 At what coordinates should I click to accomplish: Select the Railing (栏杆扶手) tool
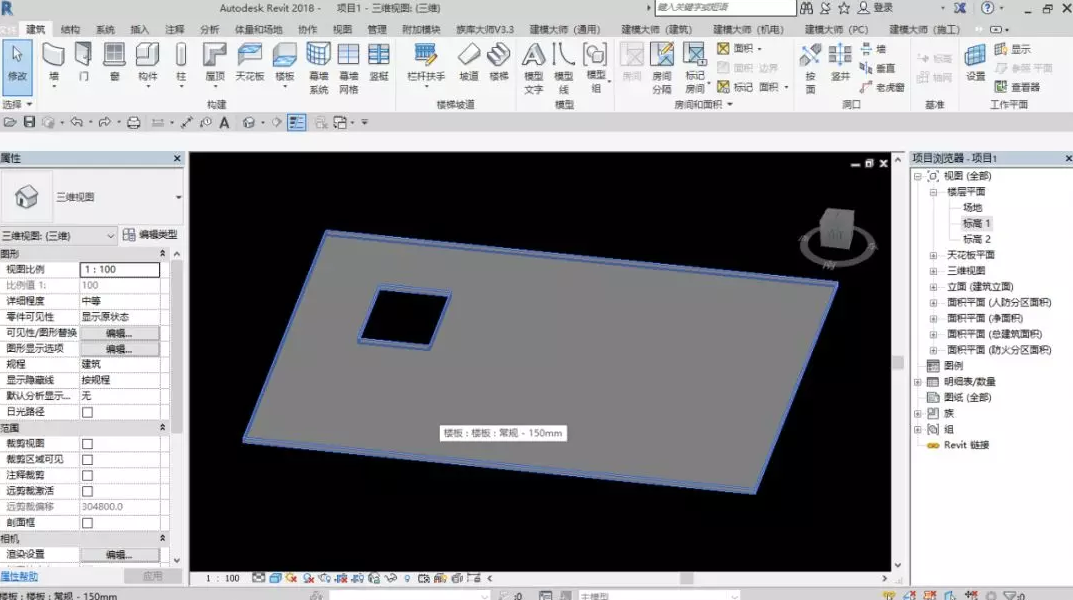click(x=426, y=63)
